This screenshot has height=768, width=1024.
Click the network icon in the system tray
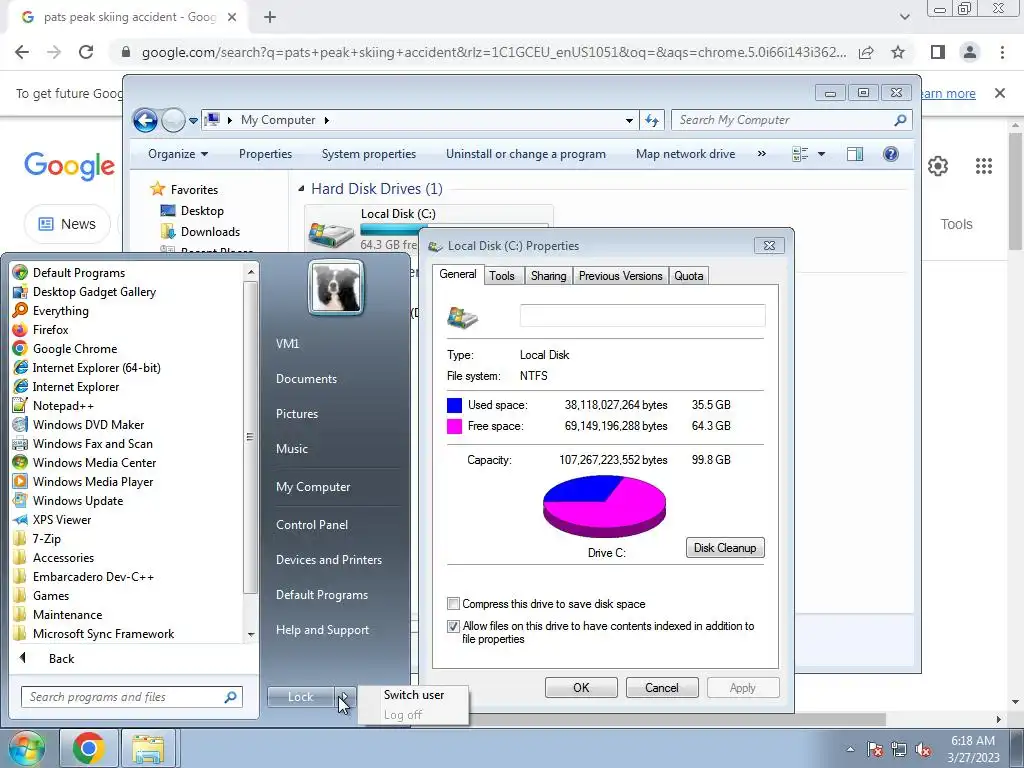click(899, 749)
